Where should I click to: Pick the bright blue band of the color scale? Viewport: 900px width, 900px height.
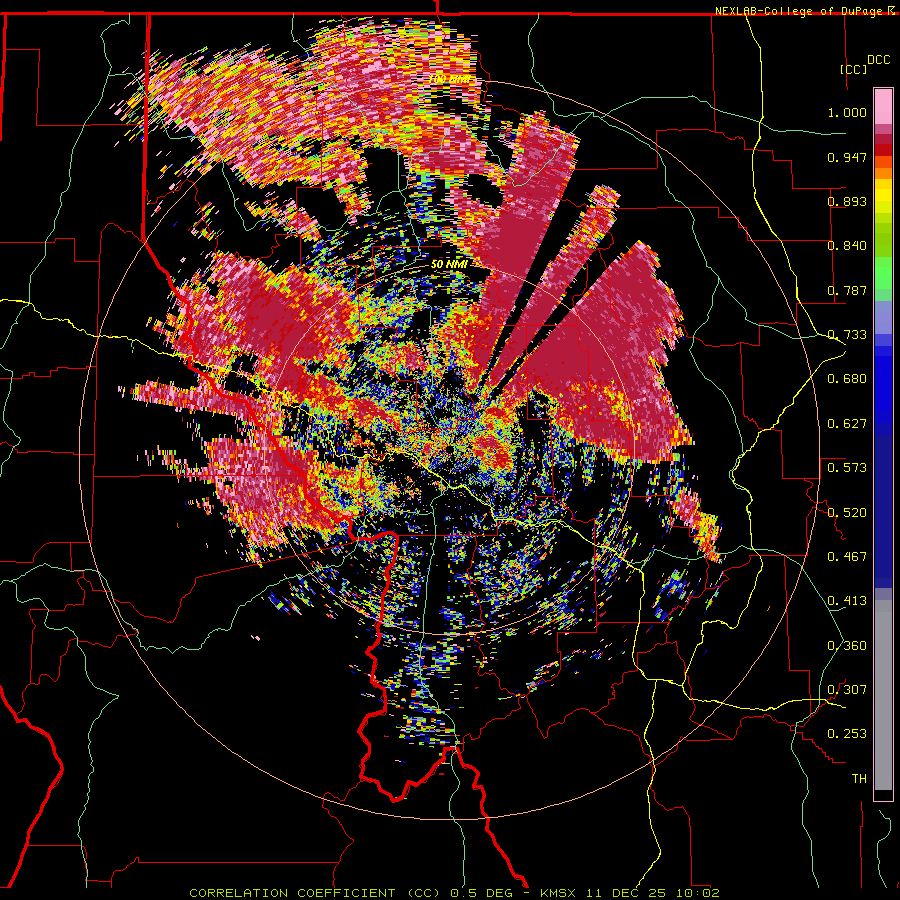(883, 385)
